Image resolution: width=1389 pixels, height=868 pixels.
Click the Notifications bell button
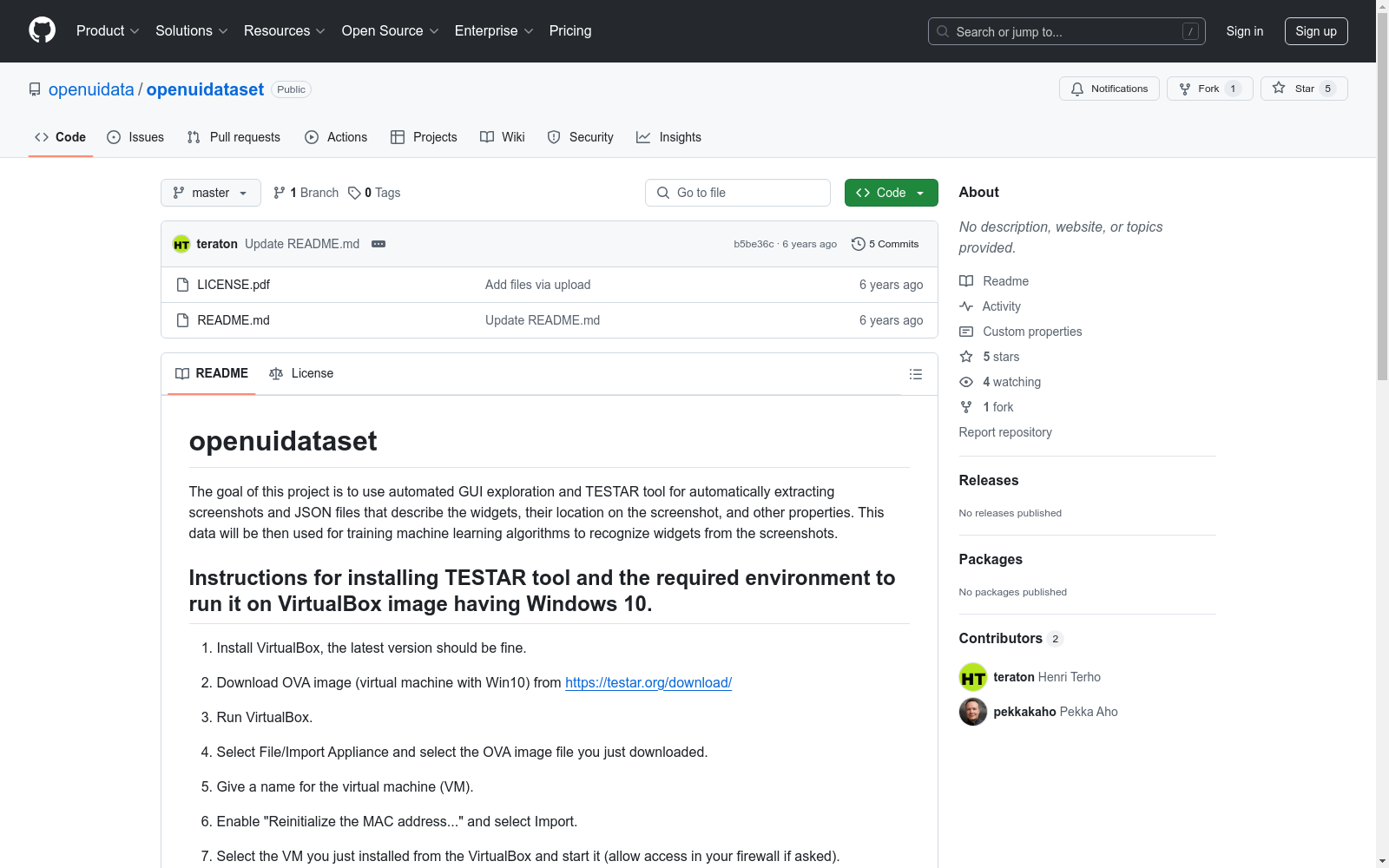(1109, 89)
